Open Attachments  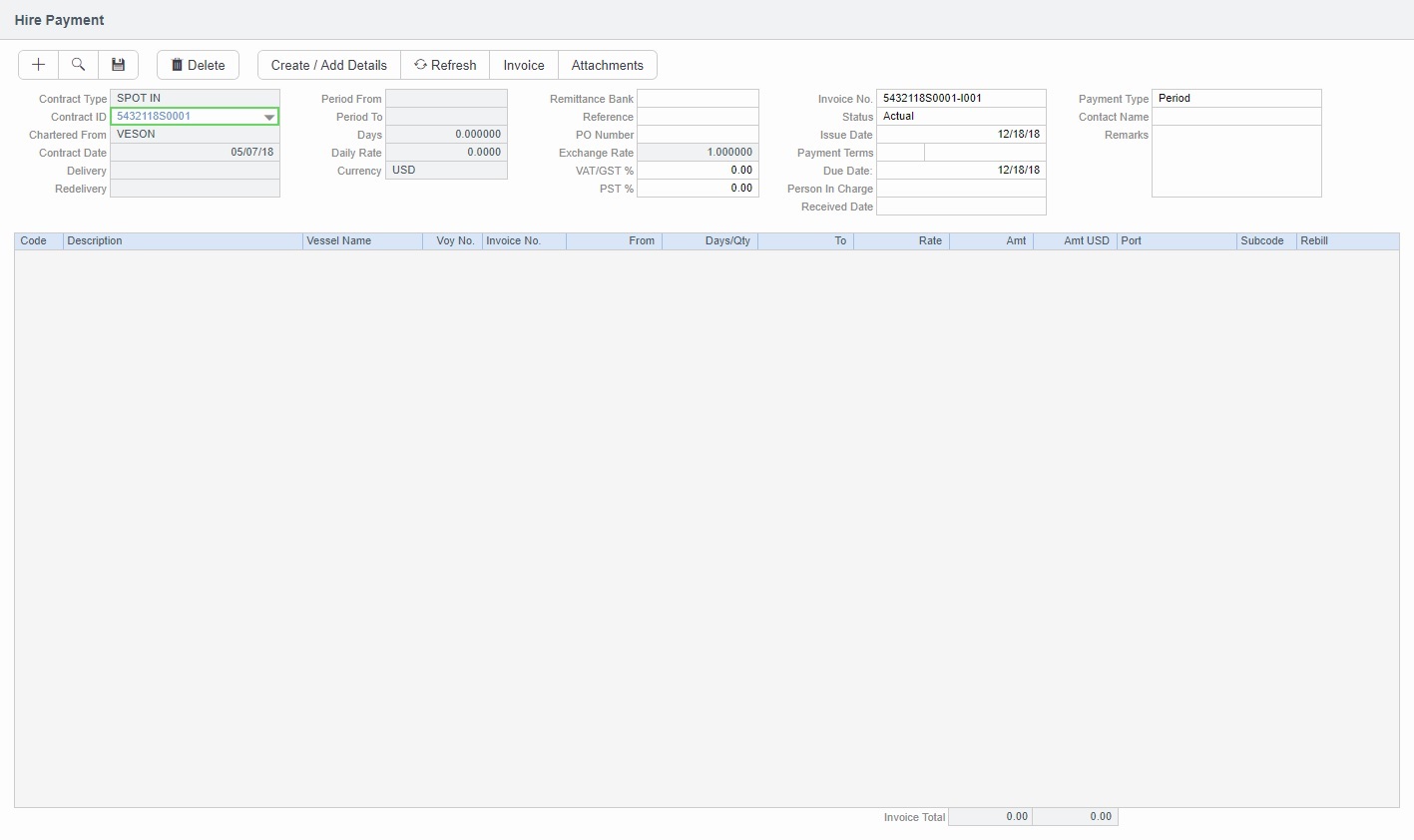point(607,65)
